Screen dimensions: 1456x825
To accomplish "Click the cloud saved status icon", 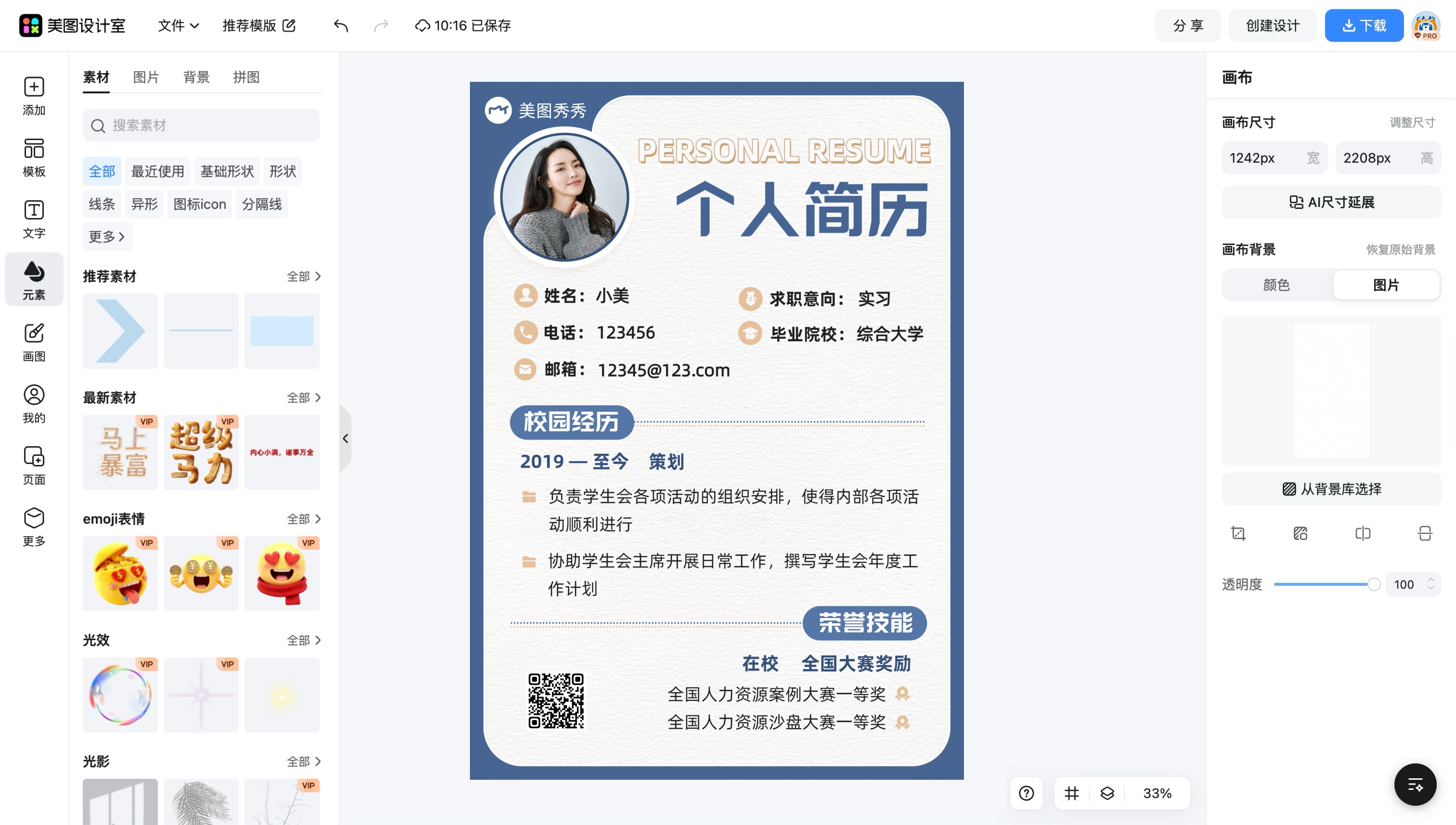I will click(422, 26).
